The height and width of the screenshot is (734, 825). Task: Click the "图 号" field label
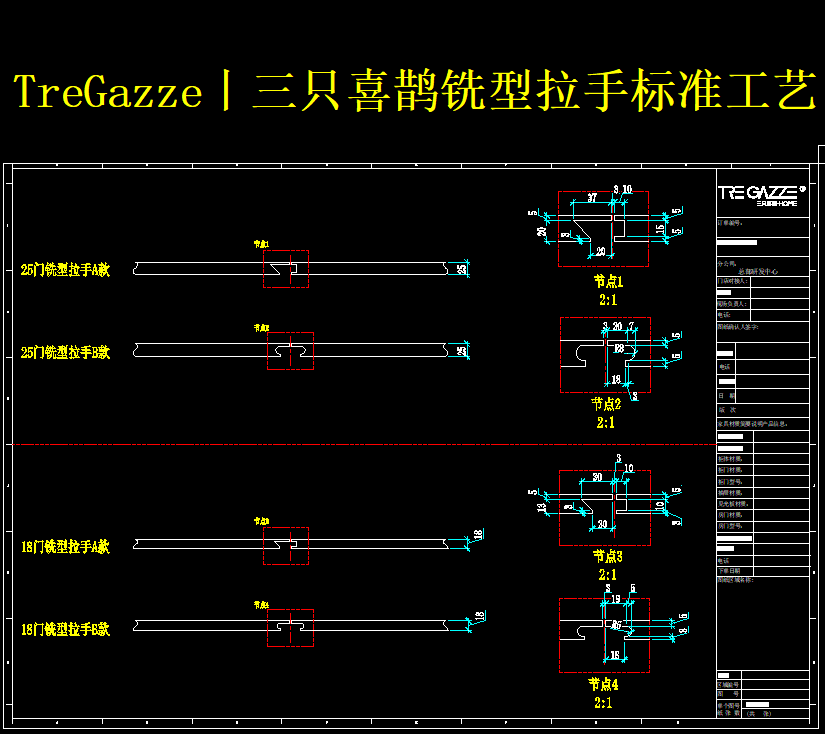coord(729,694)
